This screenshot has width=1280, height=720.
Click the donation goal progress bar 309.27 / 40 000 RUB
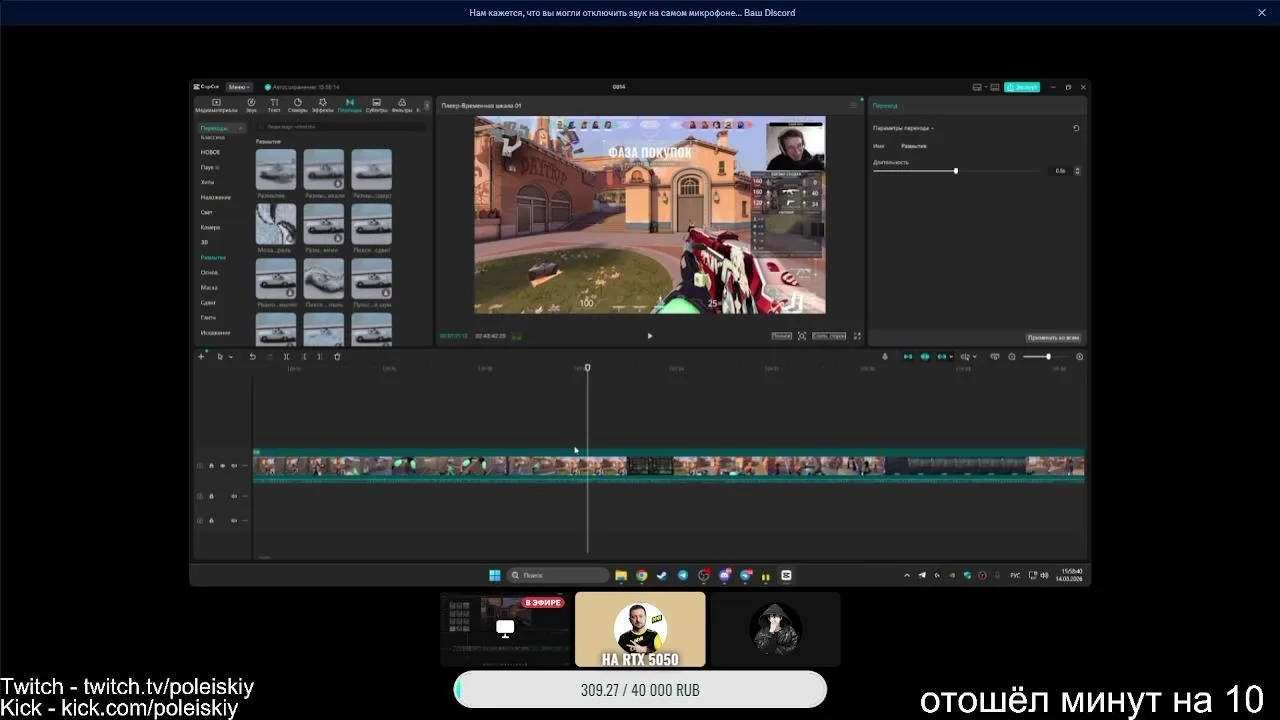point(640,690)
